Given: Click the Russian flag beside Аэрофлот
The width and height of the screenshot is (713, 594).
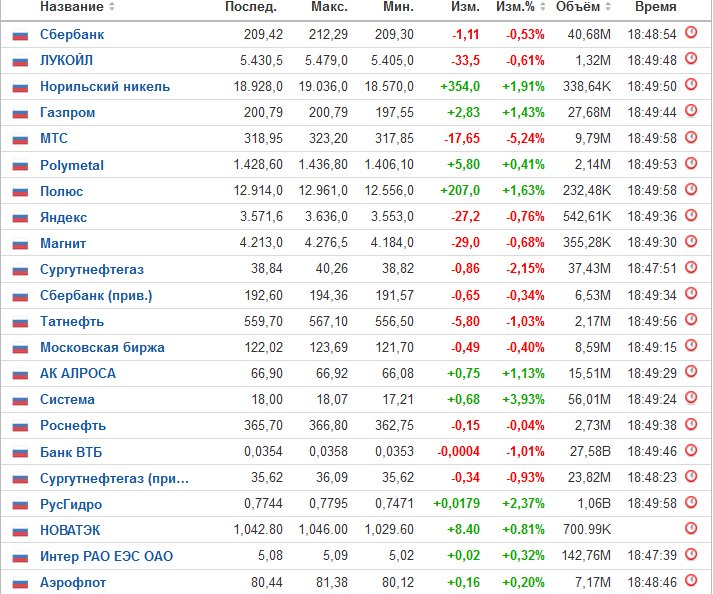Looking at the screenshot, I should [x=20, y=584].
